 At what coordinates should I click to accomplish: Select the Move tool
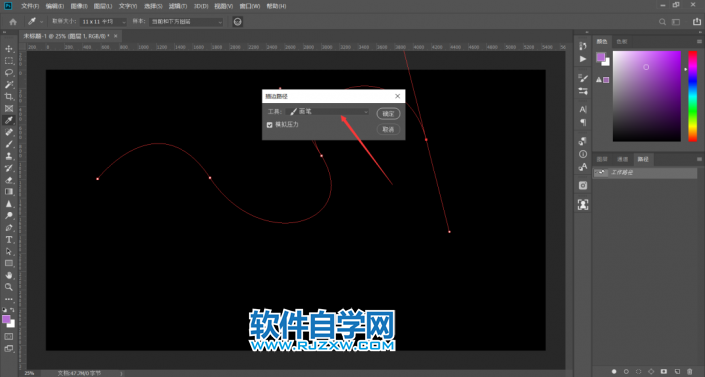pyautogui.click(x=9, y=49)
